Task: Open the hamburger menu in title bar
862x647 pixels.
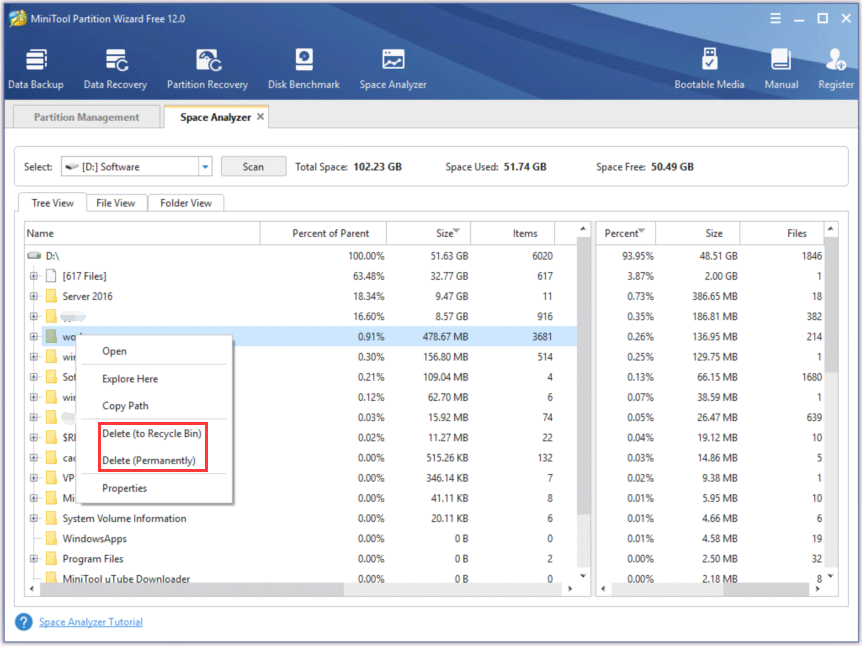Action: click(x=775, y=19)
